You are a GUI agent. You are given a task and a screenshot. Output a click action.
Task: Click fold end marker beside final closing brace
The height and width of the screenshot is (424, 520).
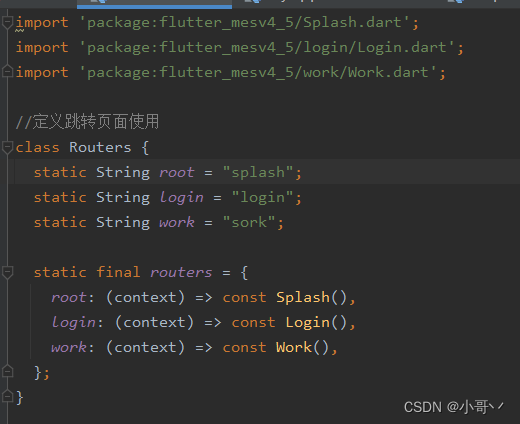pyautogui.click(x=7, y=396)
